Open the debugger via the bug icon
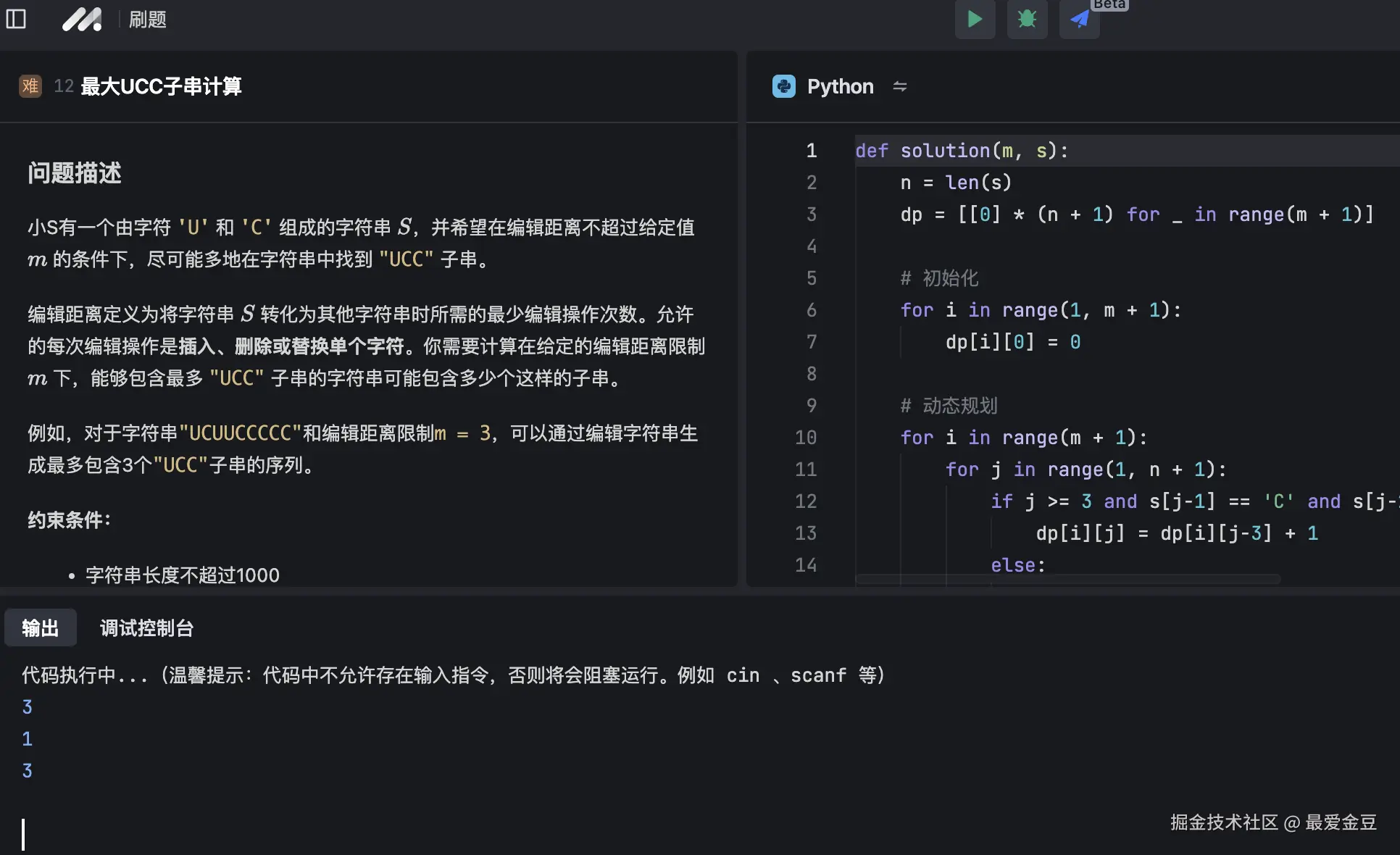 click(x=1027, y=20)
